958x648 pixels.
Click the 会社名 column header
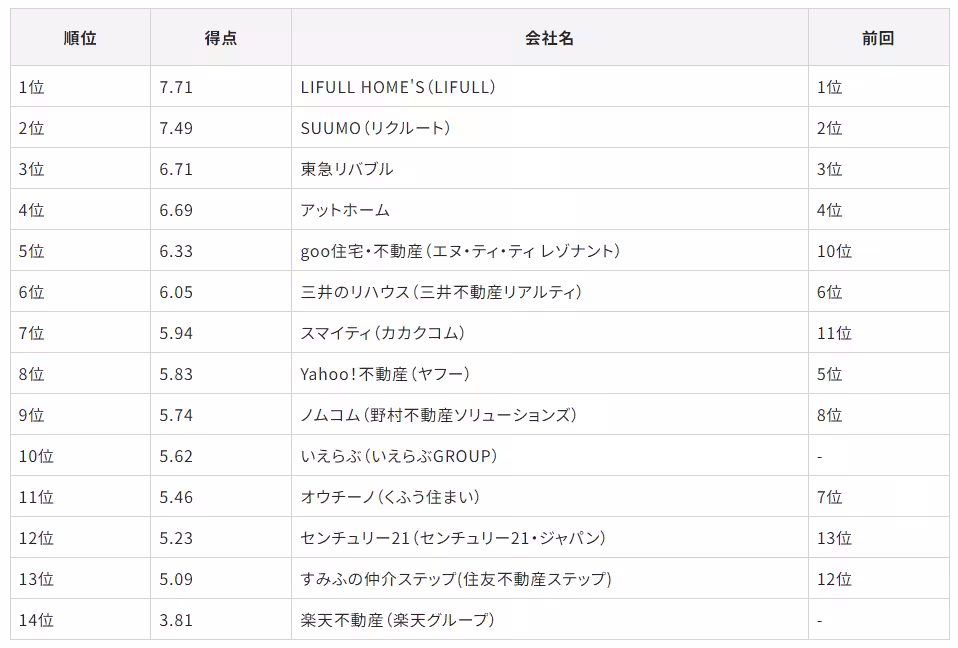(549, 38)
